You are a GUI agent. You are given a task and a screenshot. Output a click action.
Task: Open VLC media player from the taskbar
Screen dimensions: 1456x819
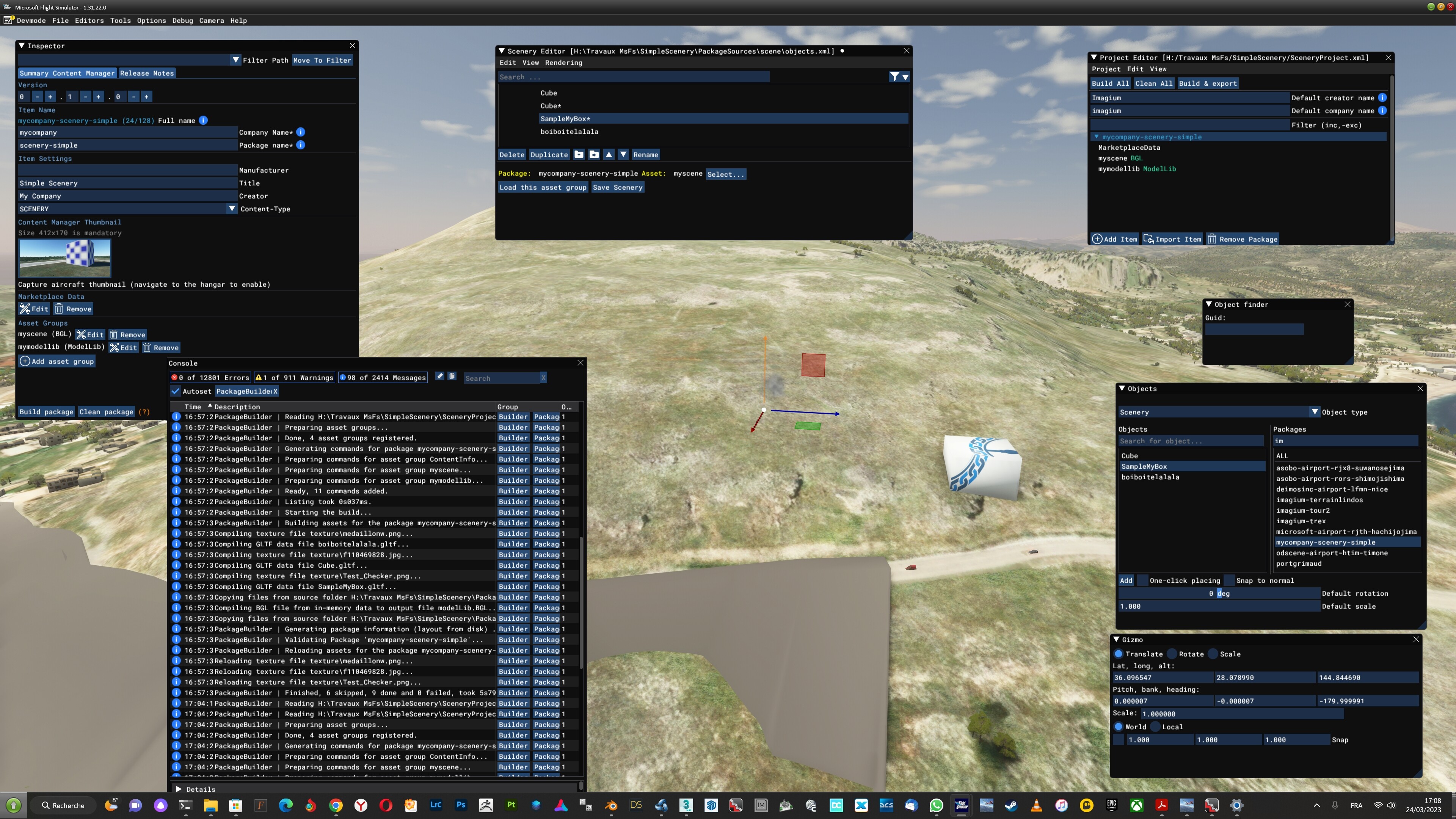(x=1037, y=805)
